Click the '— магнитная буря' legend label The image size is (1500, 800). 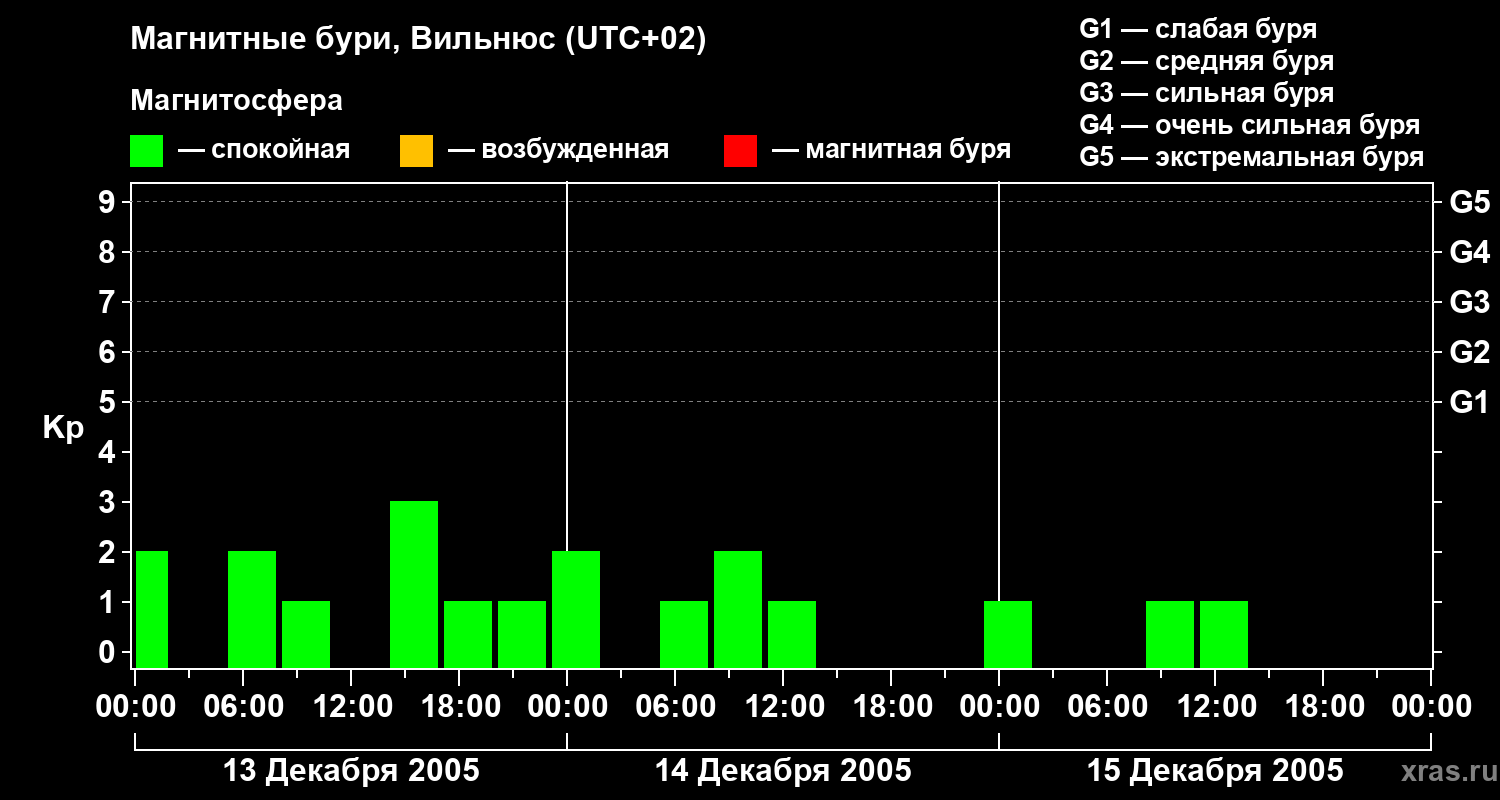point(891,150)
